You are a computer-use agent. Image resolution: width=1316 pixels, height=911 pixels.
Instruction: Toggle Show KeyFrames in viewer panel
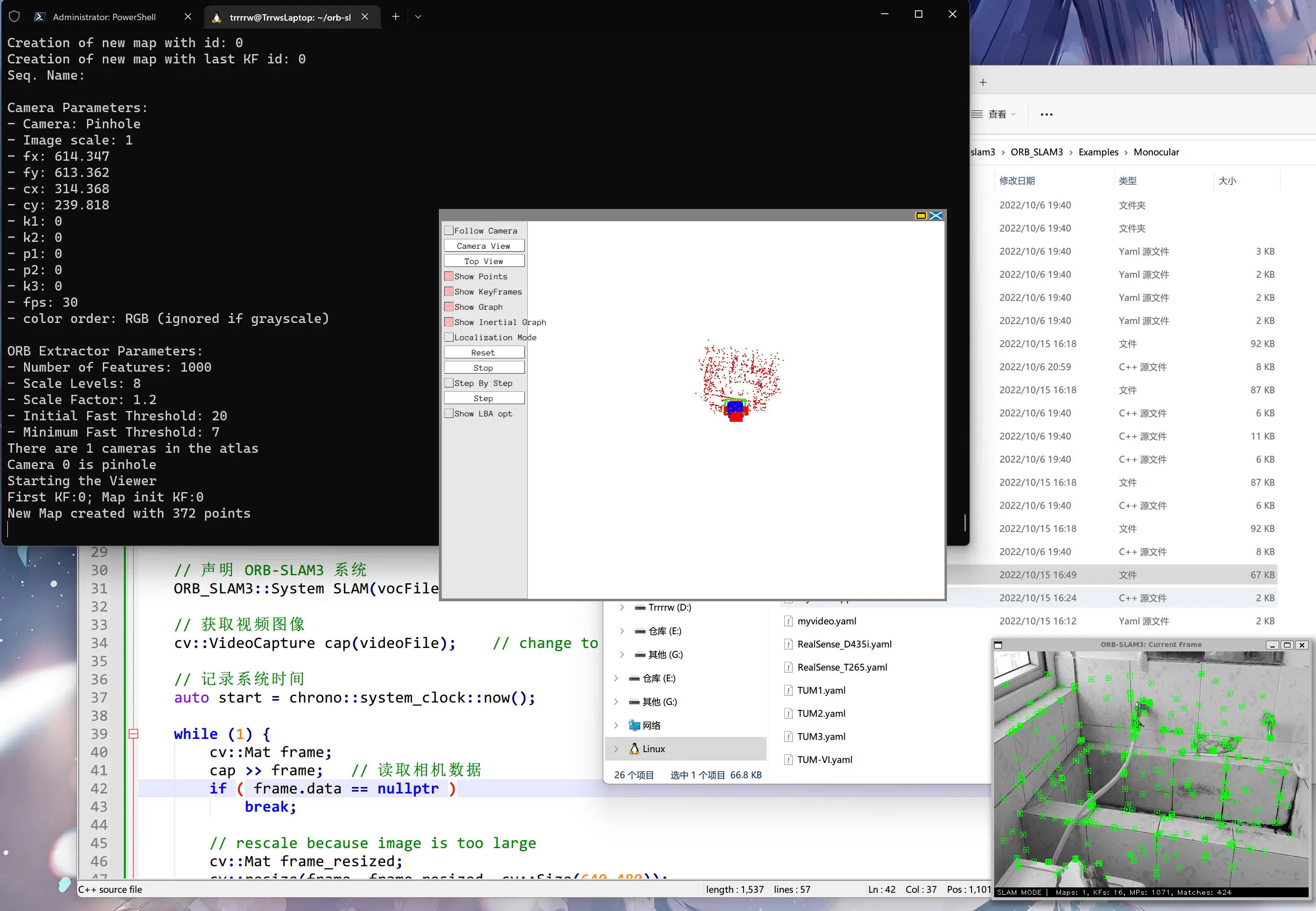pos(449,291)
